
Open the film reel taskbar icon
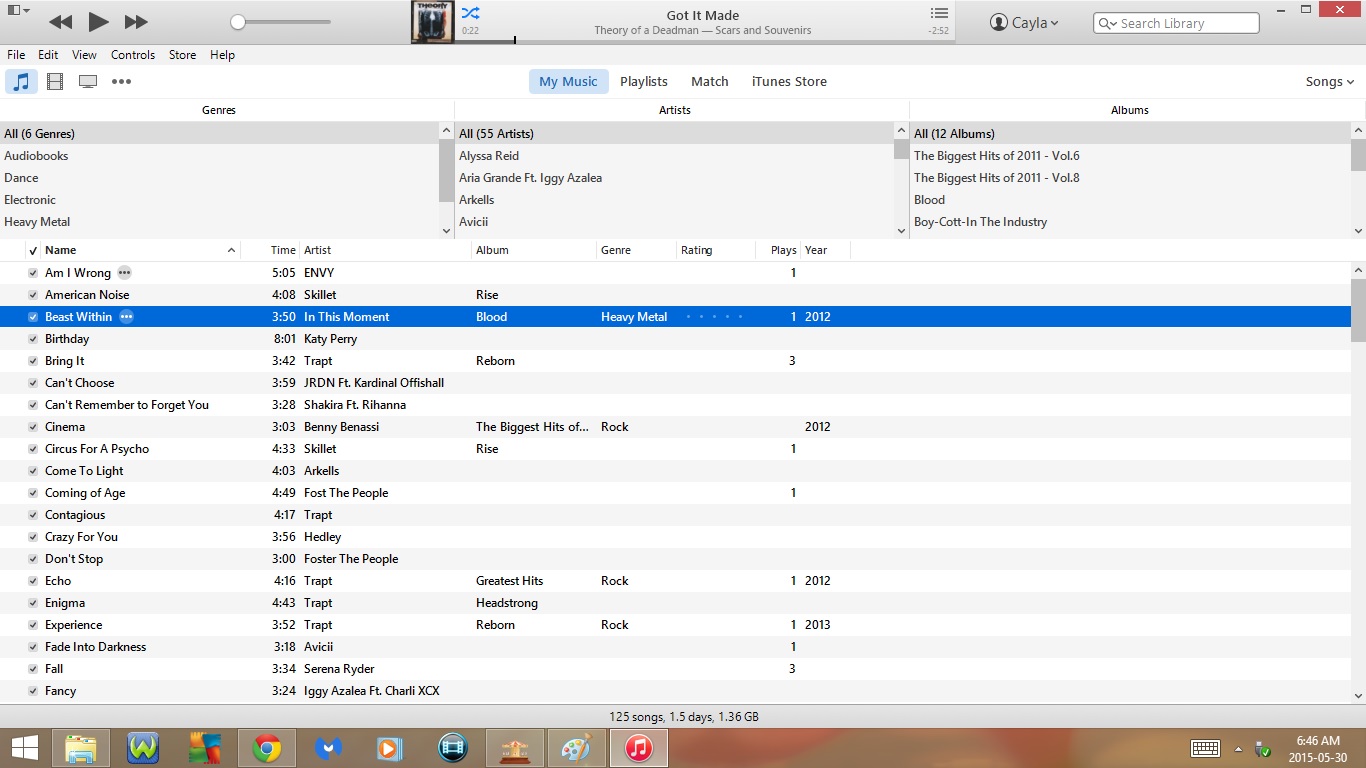point(453,748)
